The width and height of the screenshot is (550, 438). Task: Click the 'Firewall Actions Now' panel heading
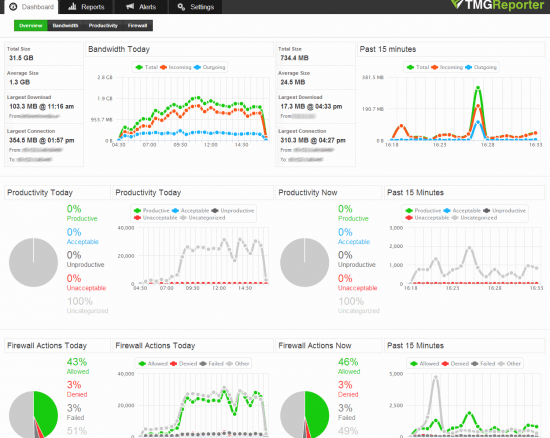click(x=315, y=345)
